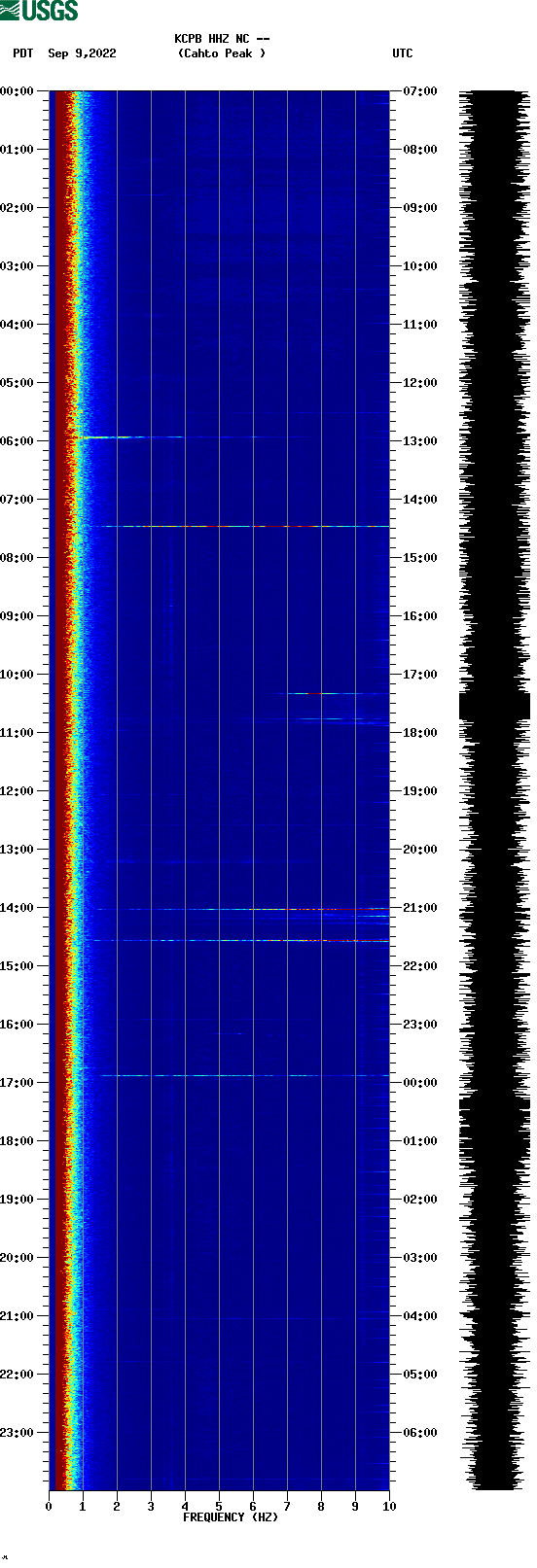The width and height of the screenshot is (537, 1568).
Task: Click the 5 Hz tick label
Action: tap(219, 1507)
